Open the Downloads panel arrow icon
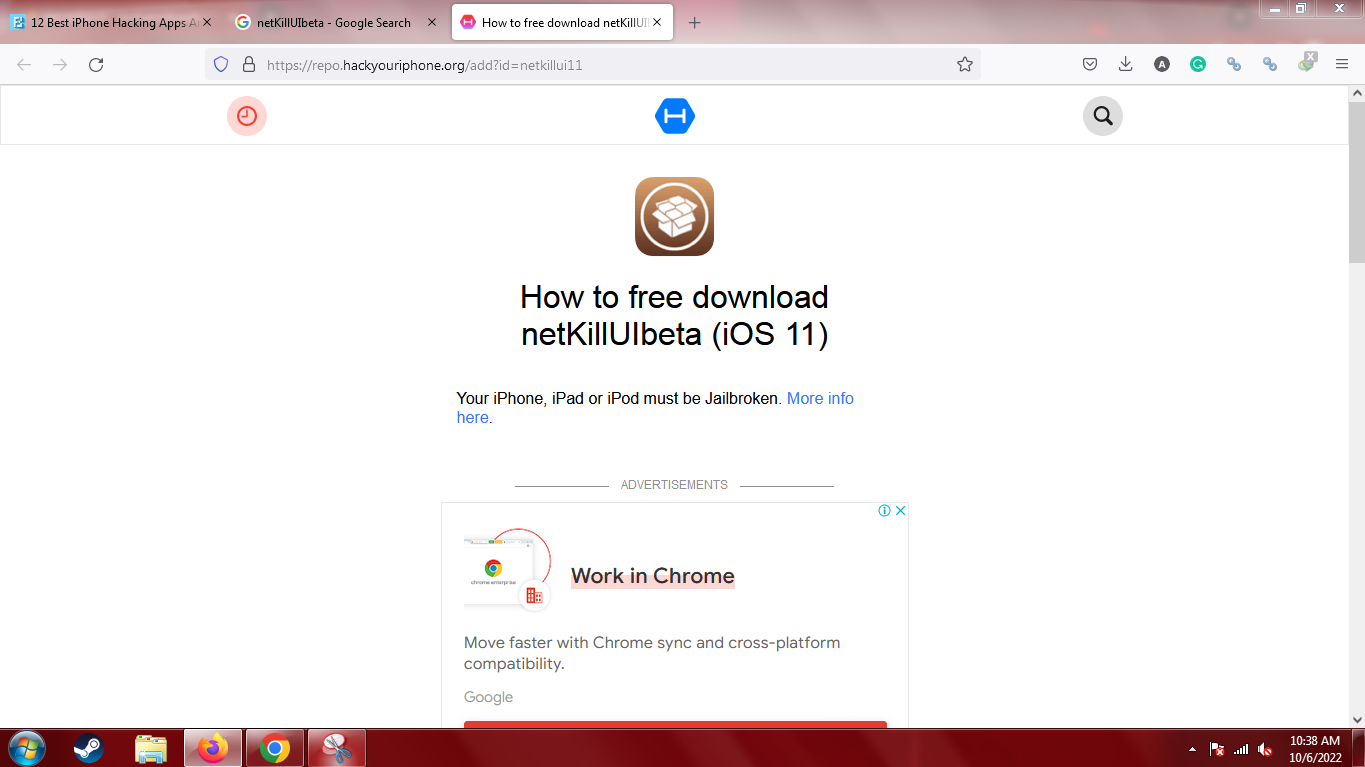 [x=1125, y=64]
